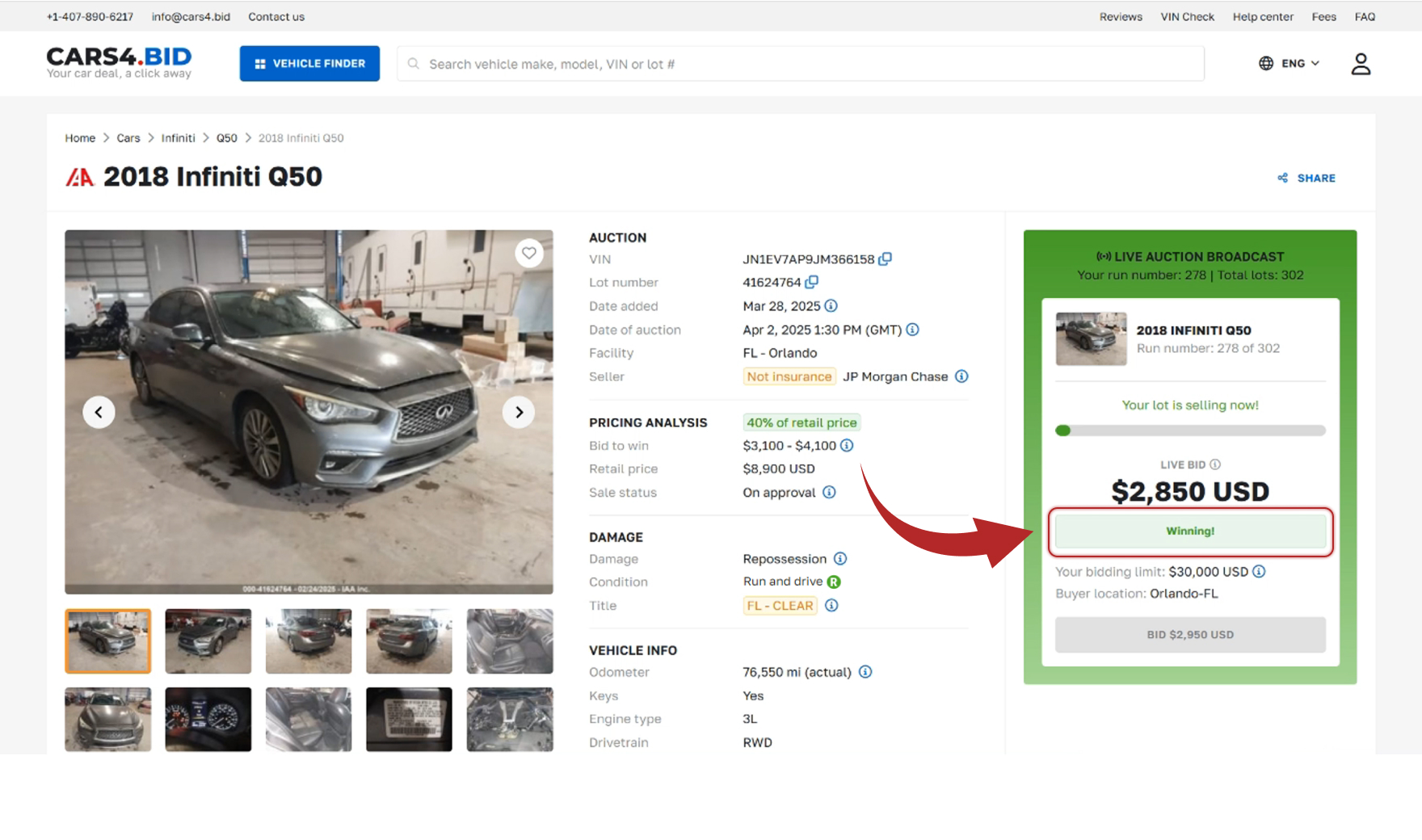
Task: Open info icon beside On approval status
Action: [x=829, y=492]
